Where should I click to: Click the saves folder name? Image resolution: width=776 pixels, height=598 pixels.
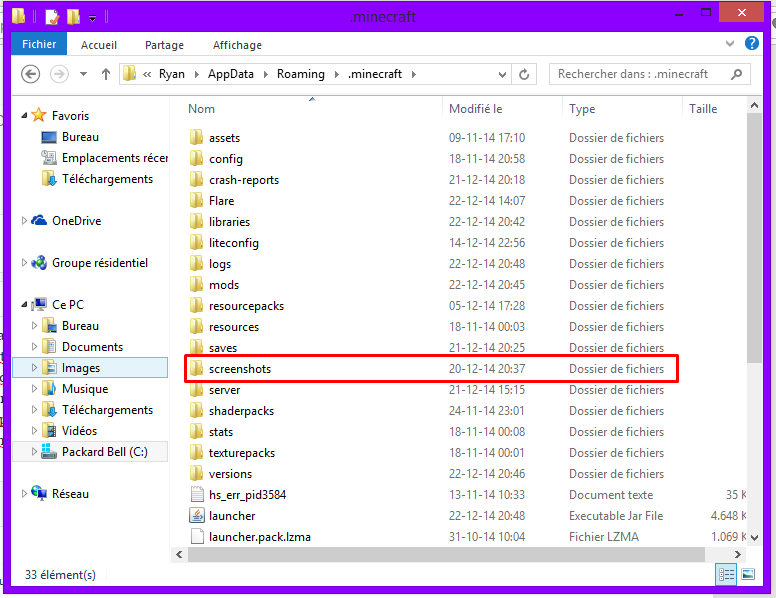click(223, 348)
